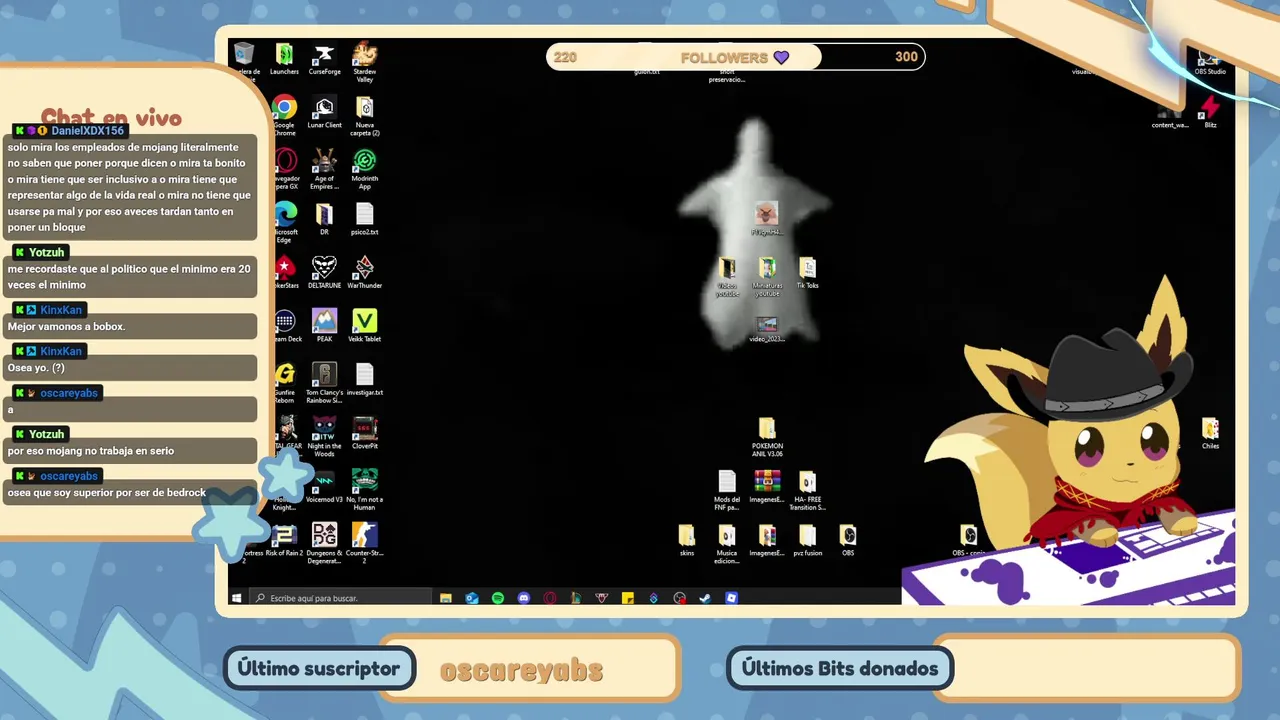Open the Chiles folder on the desktop
The height and width of the screenshot is (720, 1280).
pyautogui.click(x=1210, y=433)
